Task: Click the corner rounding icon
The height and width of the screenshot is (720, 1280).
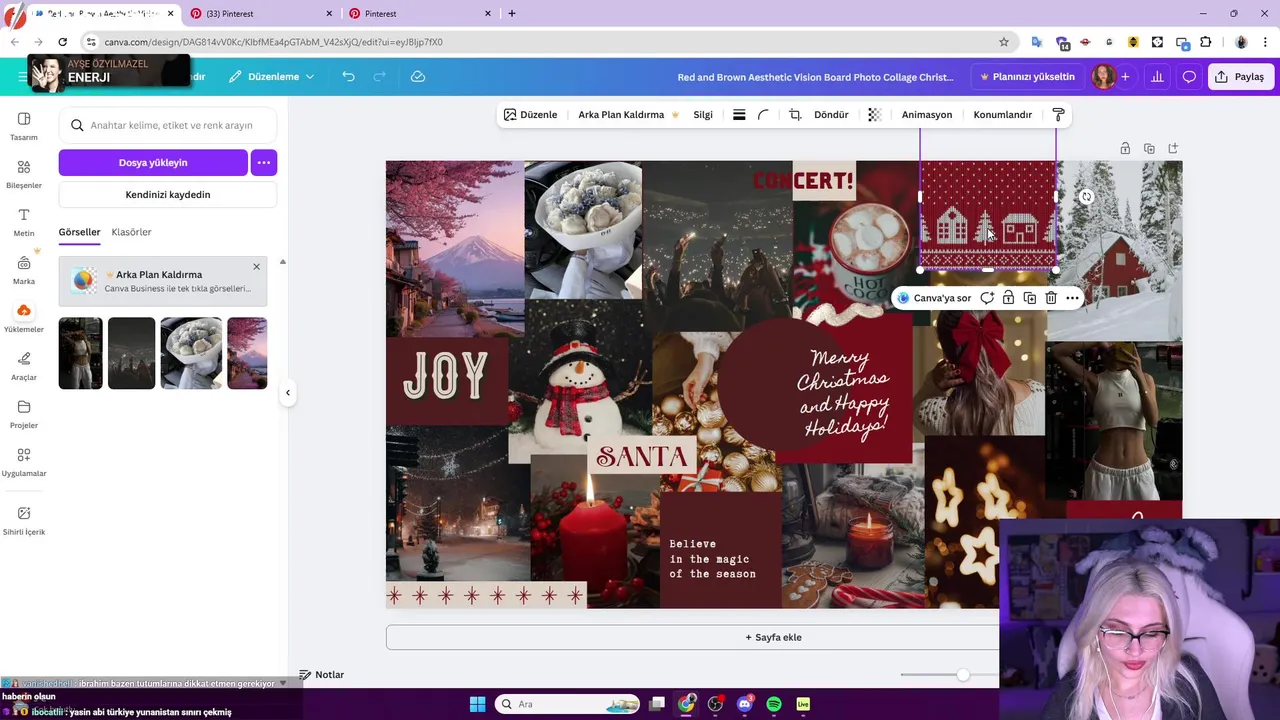Action: pos(763,115)
